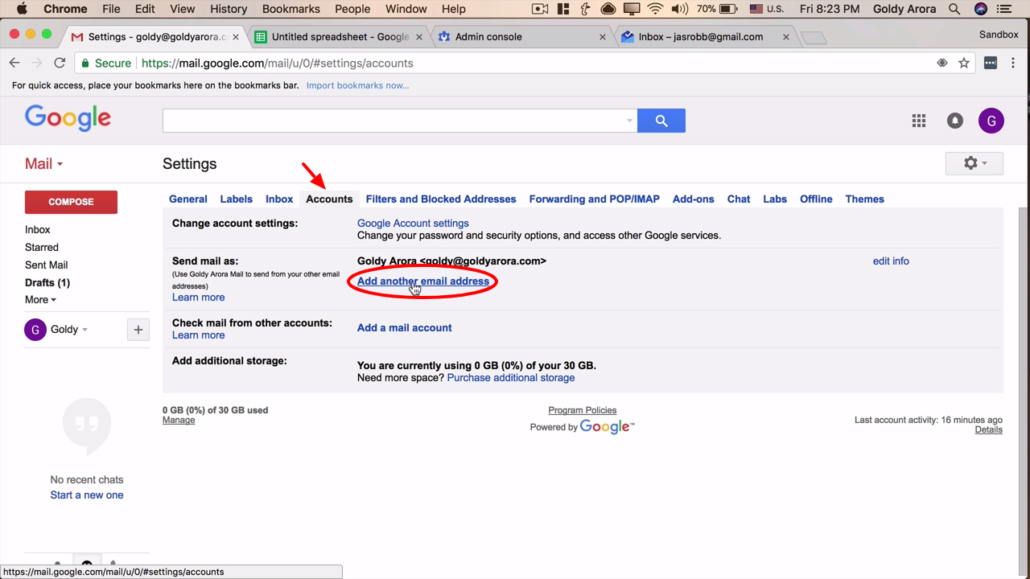
Task: Close the Admin console tab
Action: (602, 37)
